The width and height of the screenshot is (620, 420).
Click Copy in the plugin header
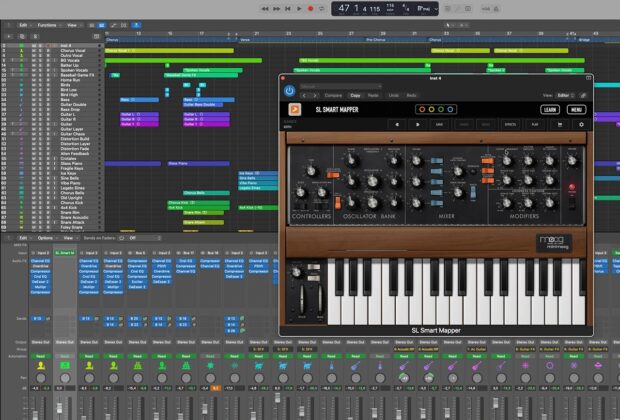click(355, 95)
